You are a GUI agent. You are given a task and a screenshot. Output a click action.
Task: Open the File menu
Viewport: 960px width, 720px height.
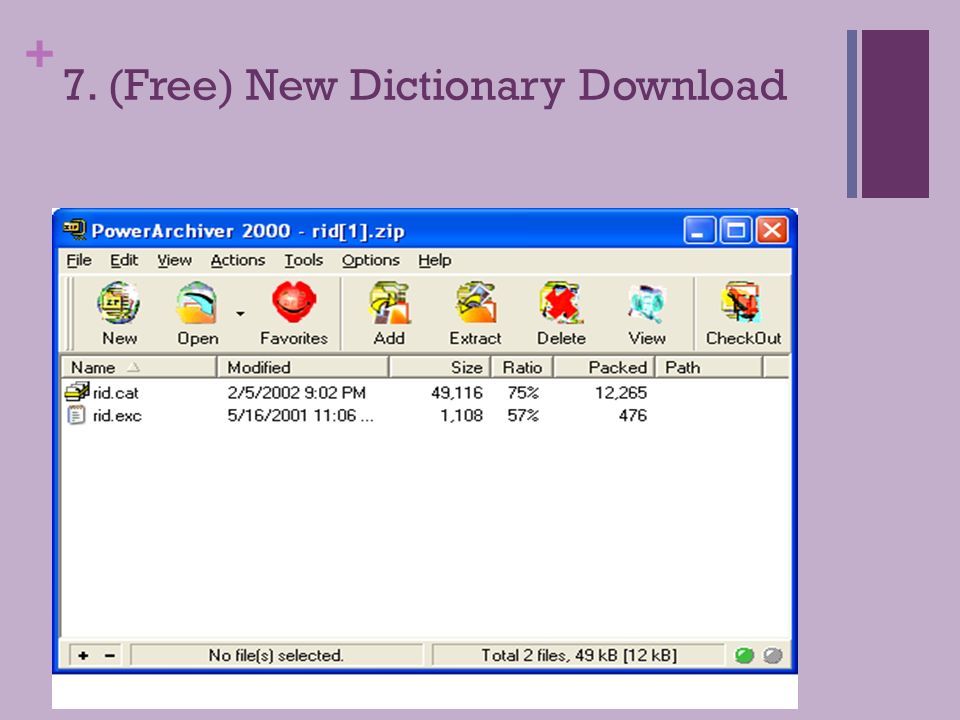tap(79, 260)
